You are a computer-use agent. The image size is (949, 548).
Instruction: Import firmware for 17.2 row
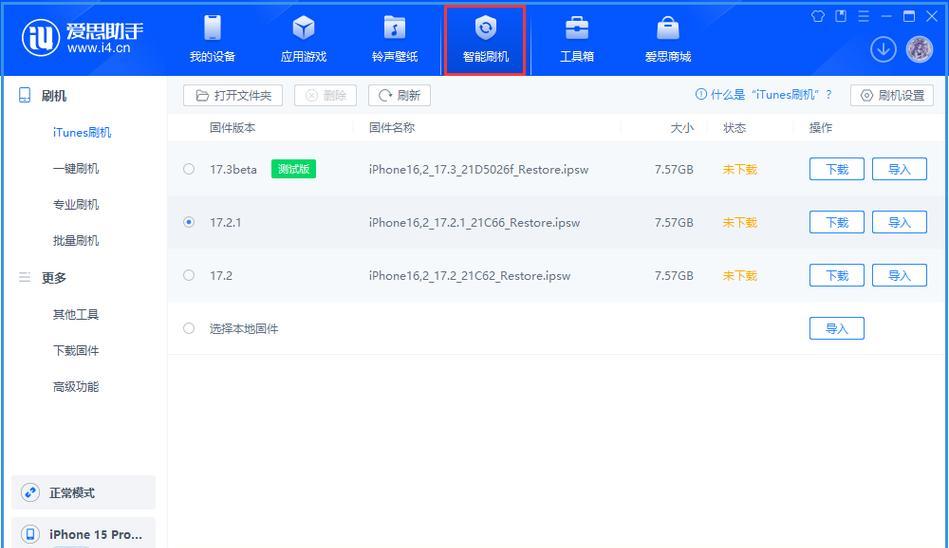coord(899,275)
